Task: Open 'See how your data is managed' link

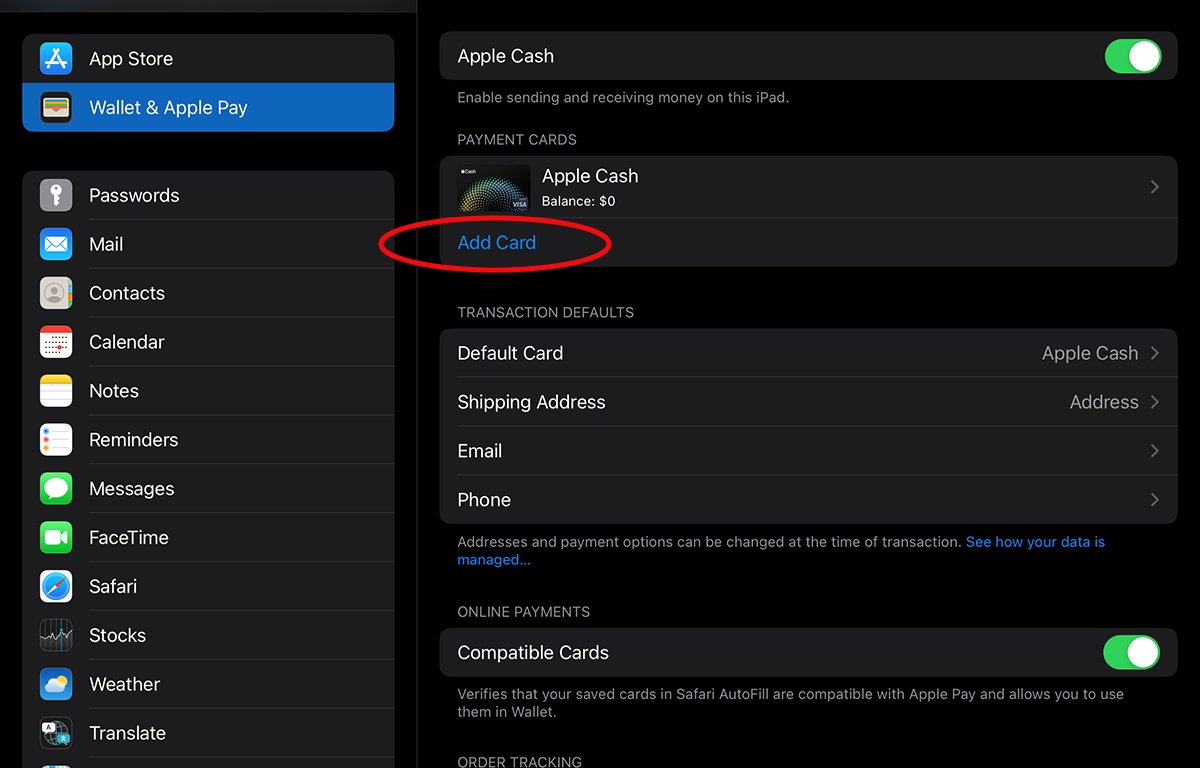Action: (x=781, y=551)
